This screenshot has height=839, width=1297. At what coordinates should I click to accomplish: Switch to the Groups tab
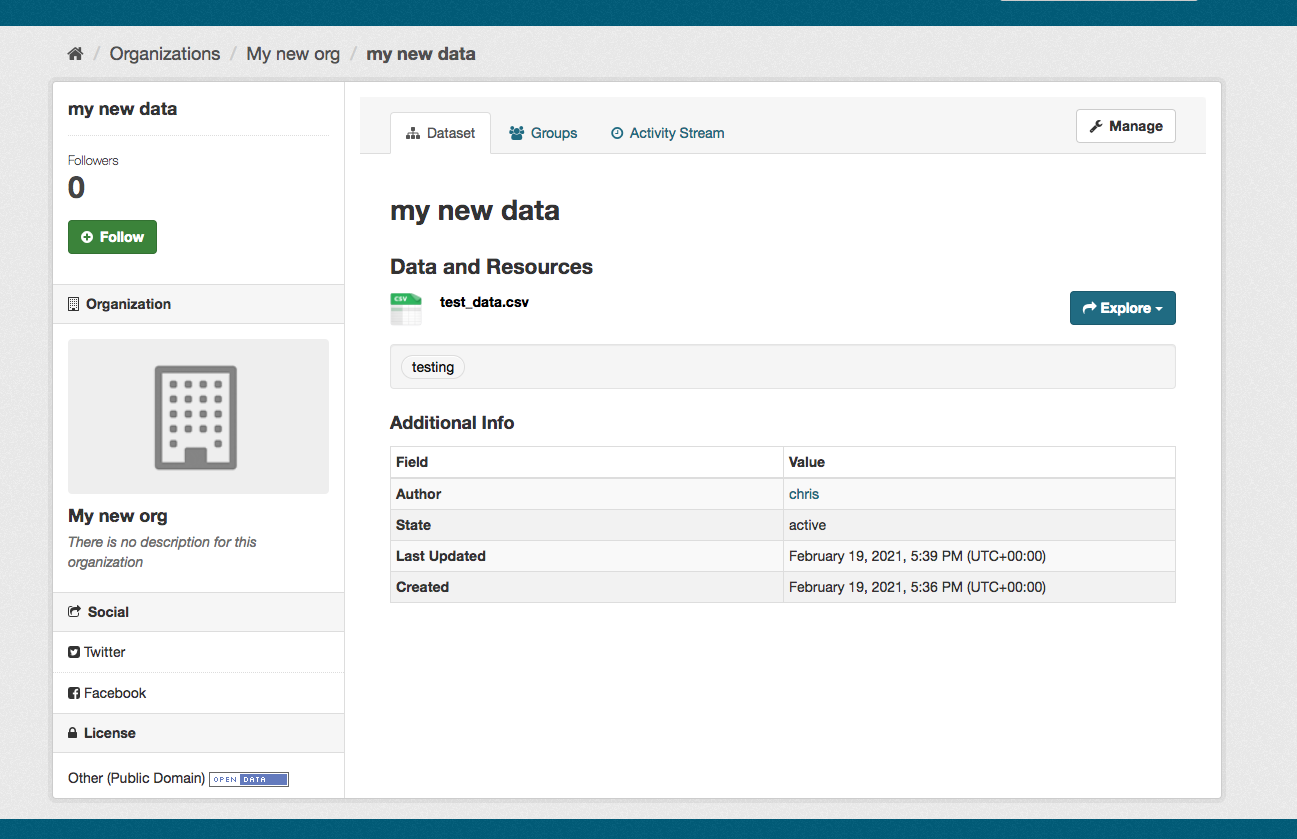pyautogui.click(x=543, y=133)
